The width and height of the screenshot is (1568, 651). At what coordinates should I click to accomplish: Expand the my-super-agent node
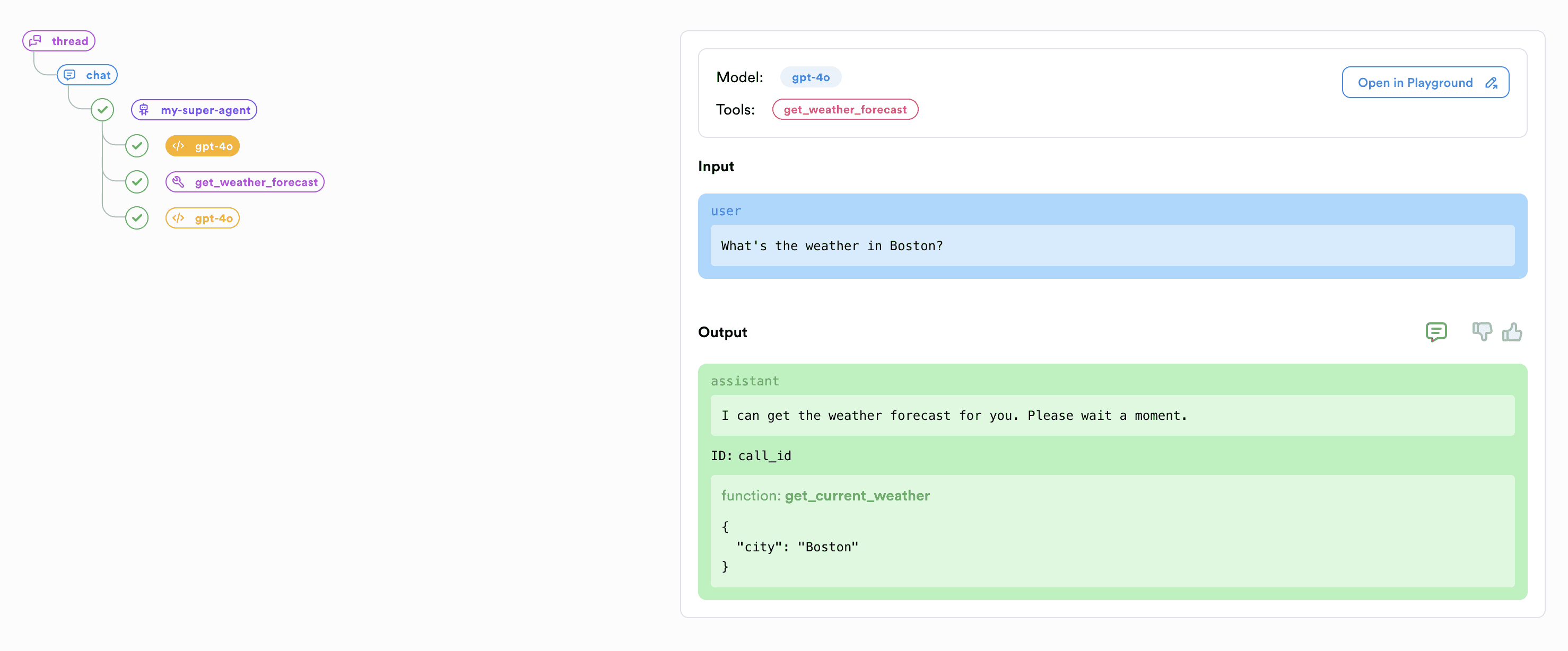point(194,110)
